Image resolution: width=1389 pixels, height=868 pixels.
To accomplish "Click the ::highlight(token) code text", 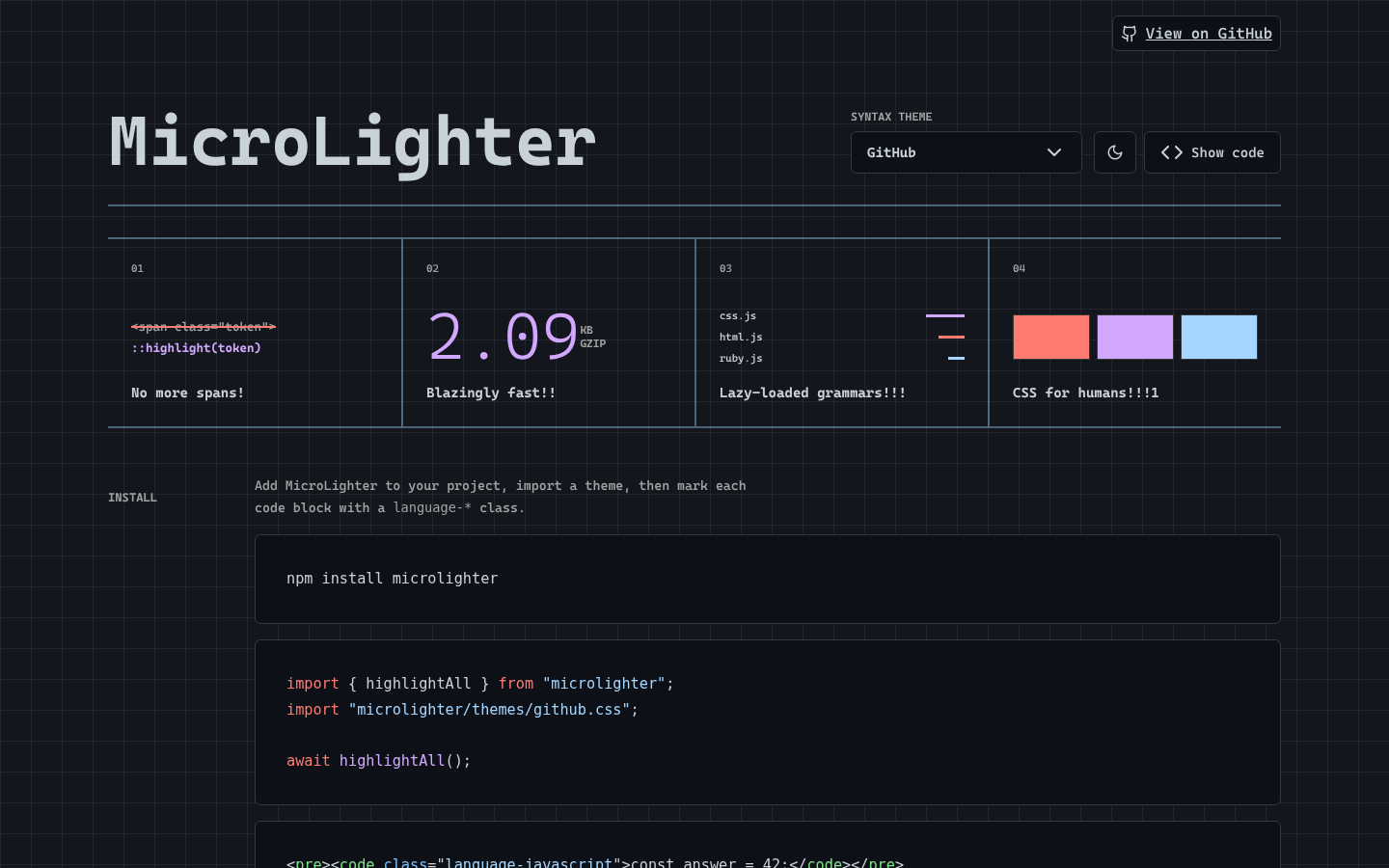I will [x=197, y=348].
